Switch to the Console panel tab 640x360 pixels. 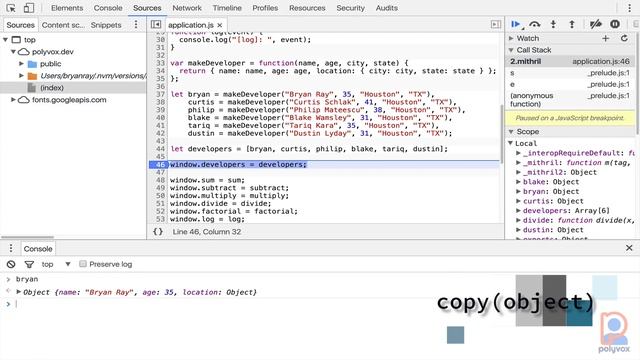[x=108, y=8]
